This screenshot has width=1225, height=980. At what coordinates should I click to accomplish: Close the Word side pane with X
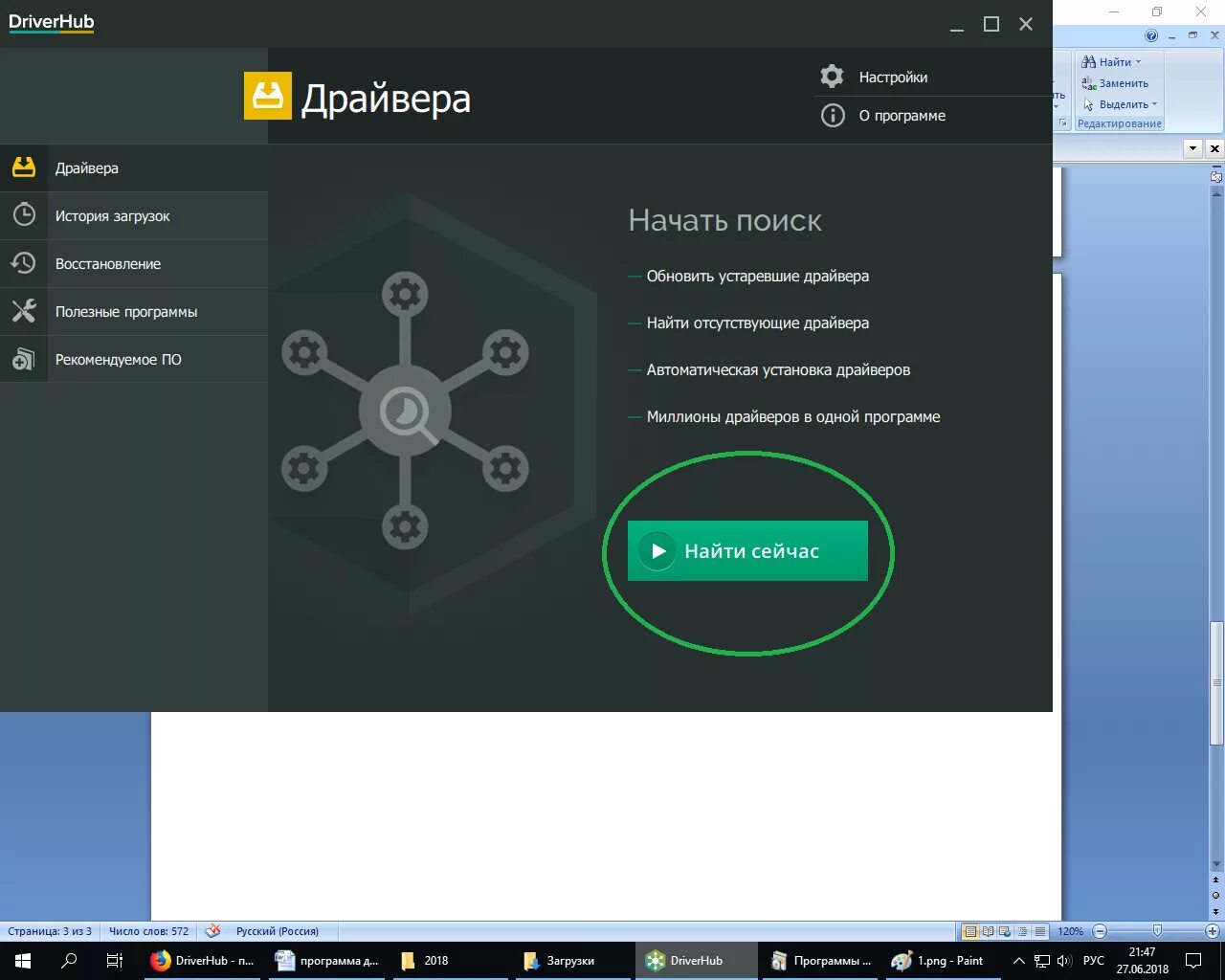[x=1214, y=148]
